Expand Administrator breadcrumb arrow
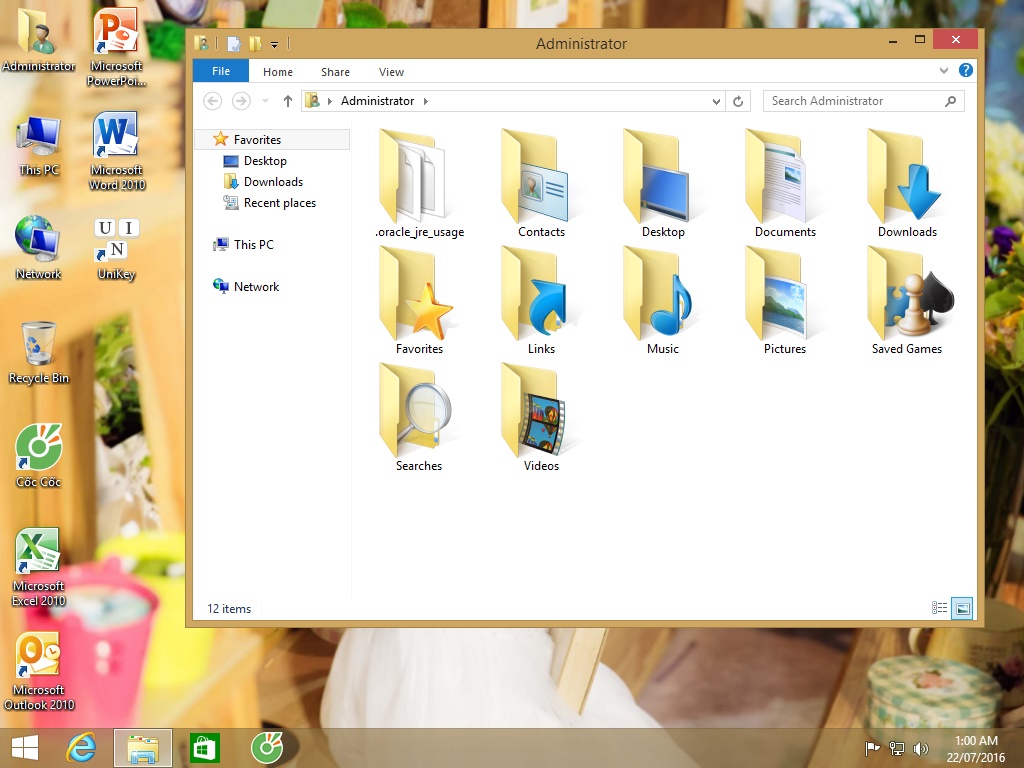Screen dimensions: 1024x768 [426, 101]
